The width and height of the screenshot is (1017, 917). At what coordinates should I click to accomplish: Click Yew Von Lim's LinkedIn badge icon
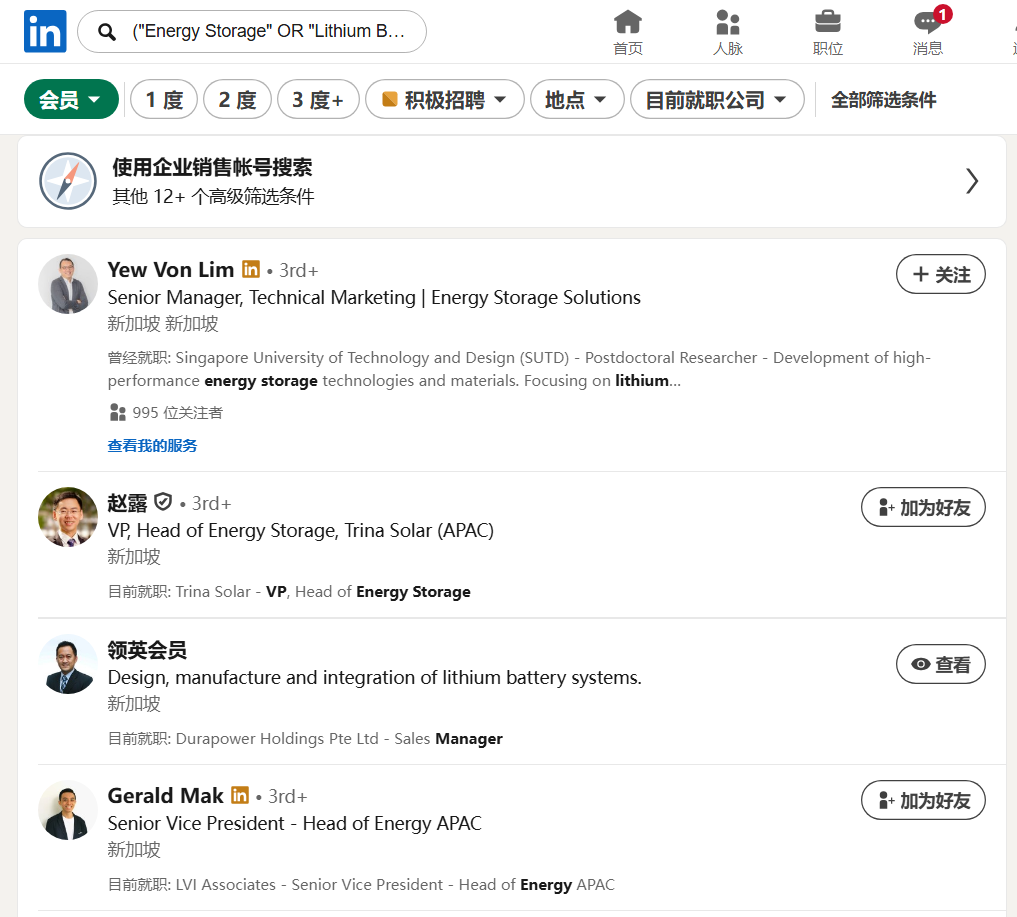pyautogui.click(x=250, y=269)
